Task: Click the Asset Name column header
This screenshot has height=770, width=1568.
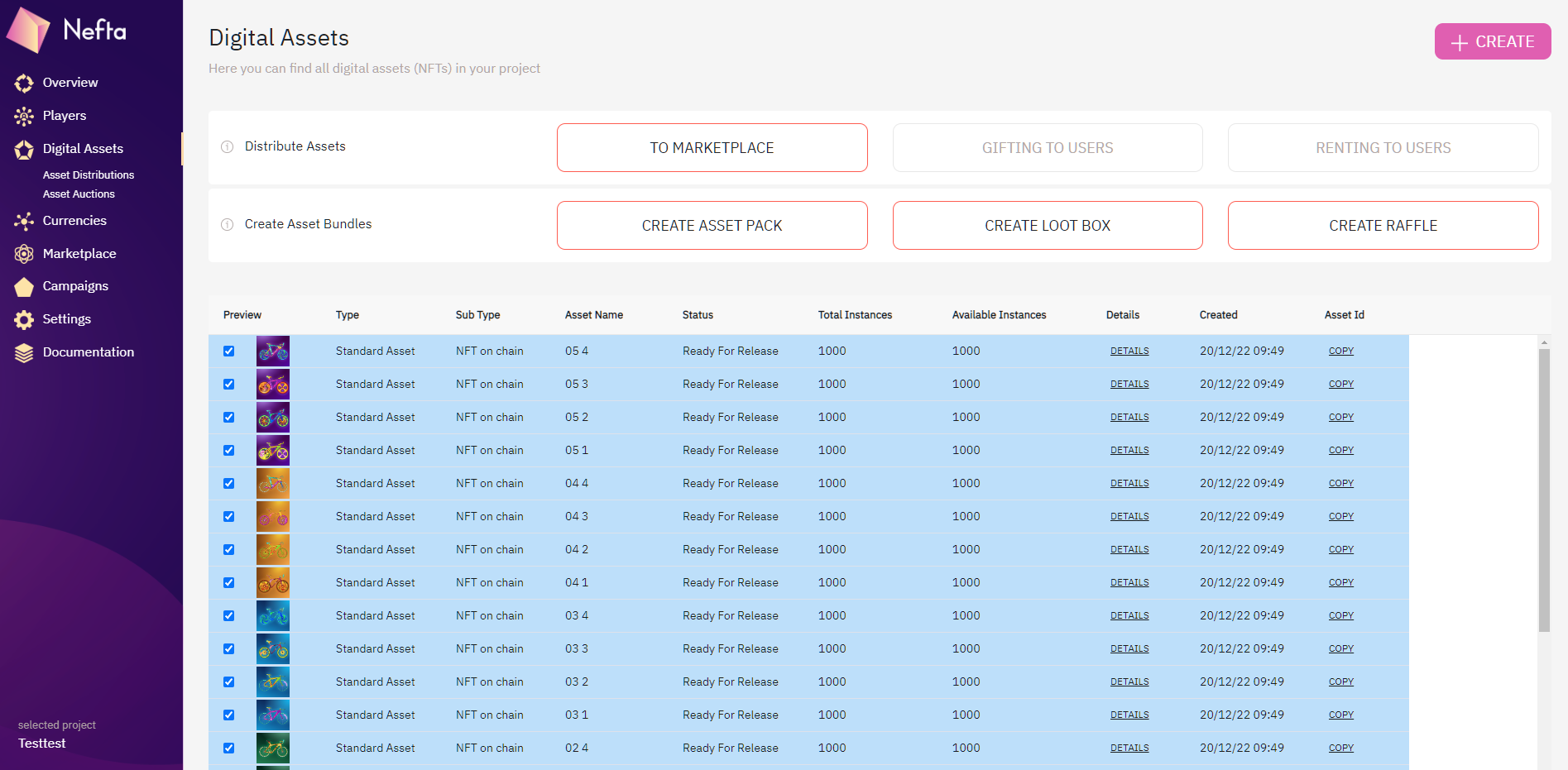Action: pos(594,315)
